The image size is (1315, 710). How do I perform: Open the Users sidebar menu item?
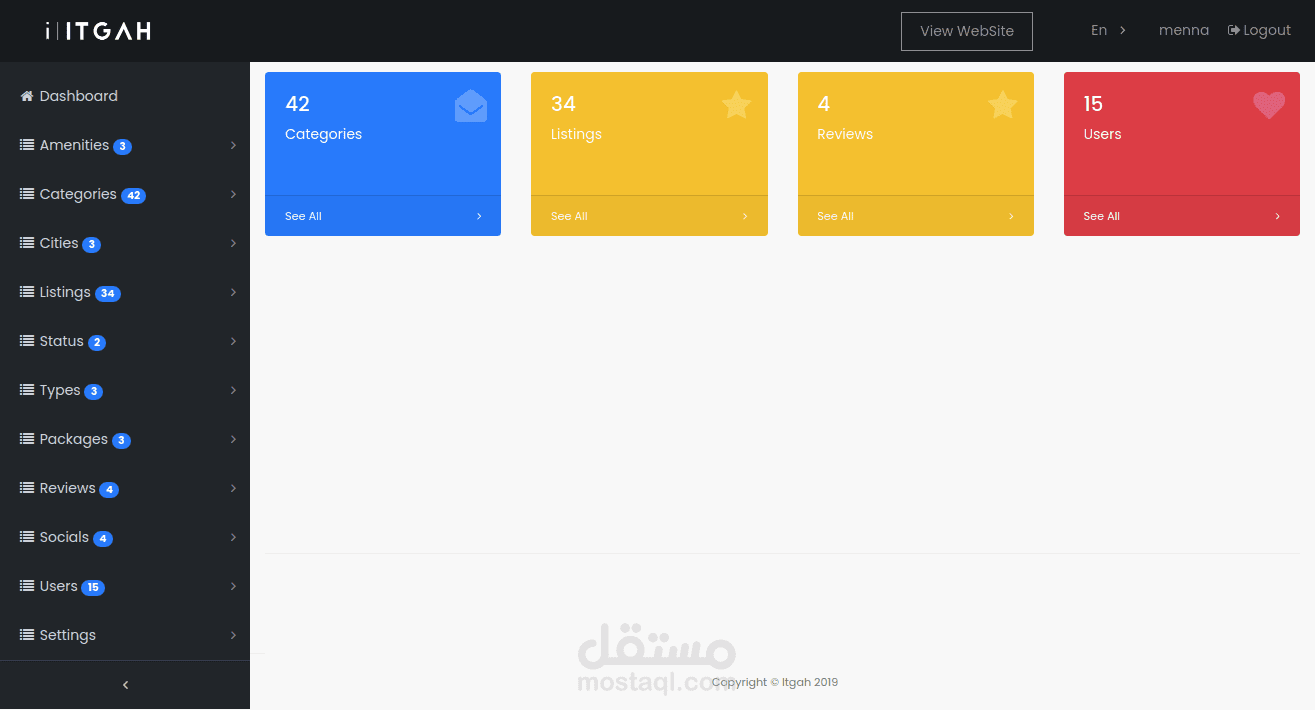click(125, 586)
